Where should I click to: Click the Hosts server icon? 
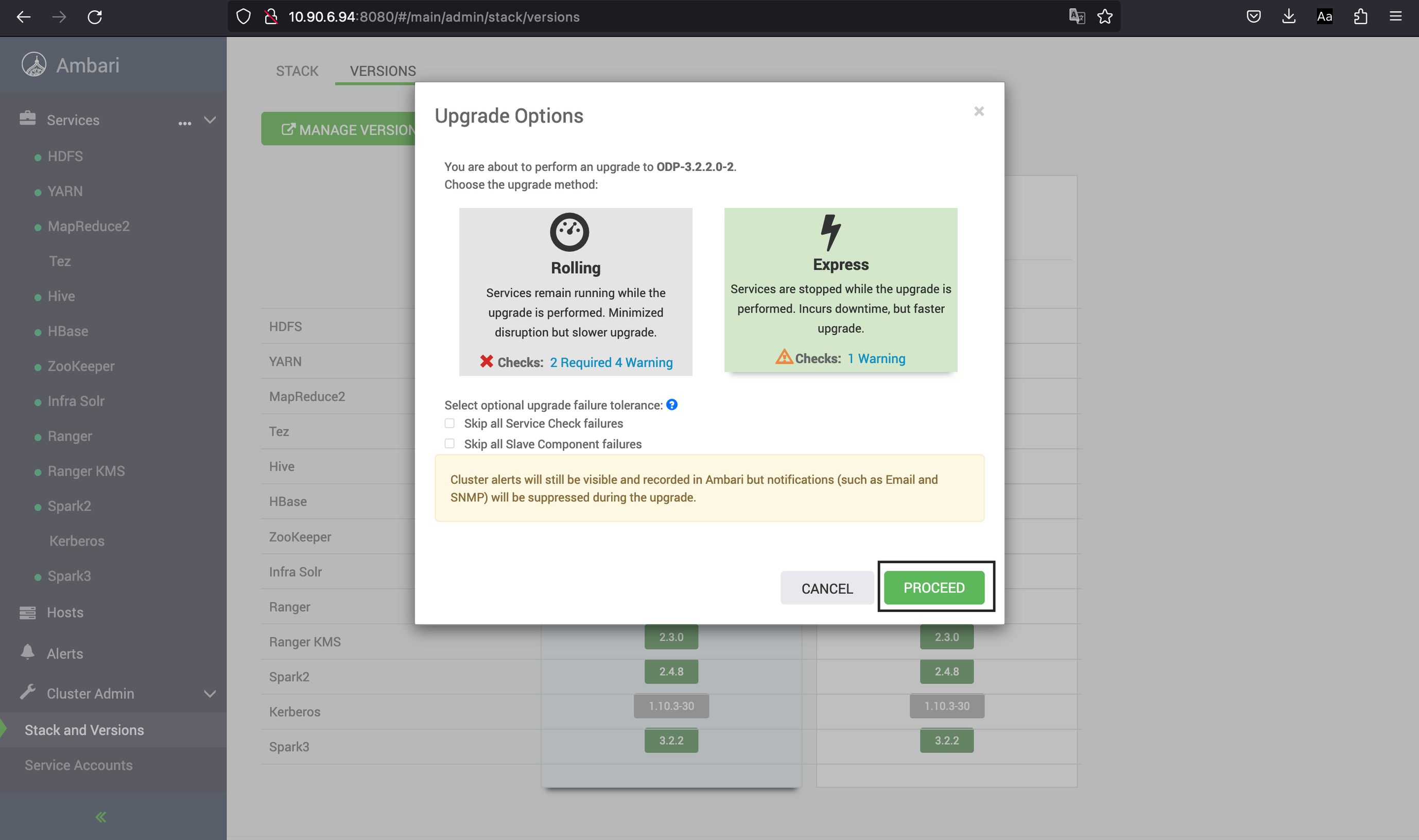click(x=27, y=612)
